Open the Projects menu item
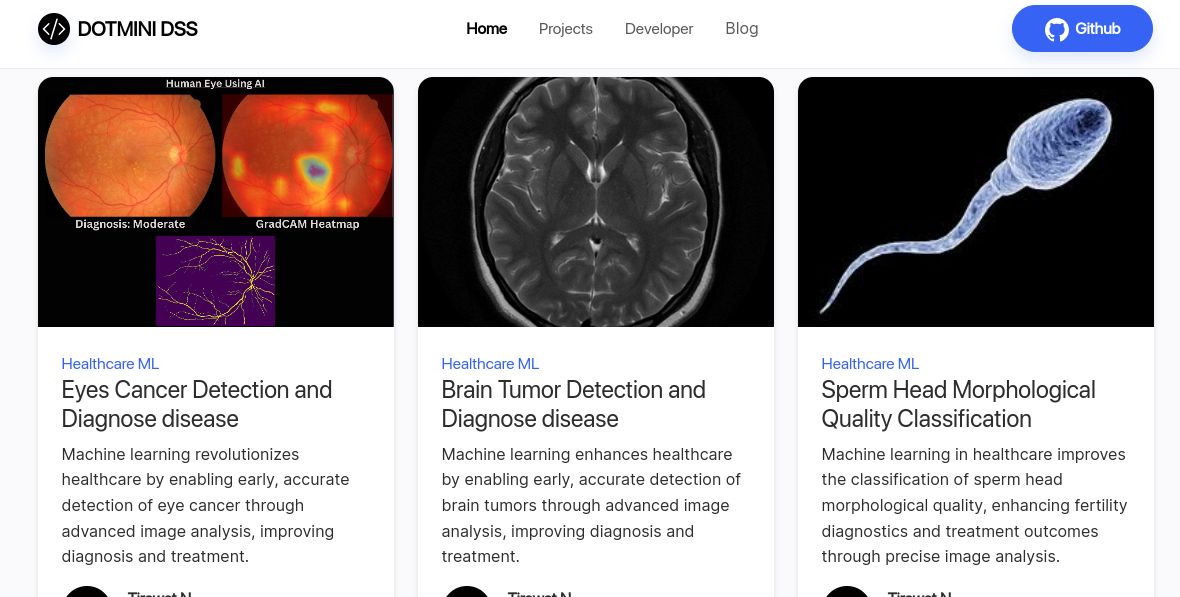Screen dimensions: 1180x597 click(x=565, y=29)
